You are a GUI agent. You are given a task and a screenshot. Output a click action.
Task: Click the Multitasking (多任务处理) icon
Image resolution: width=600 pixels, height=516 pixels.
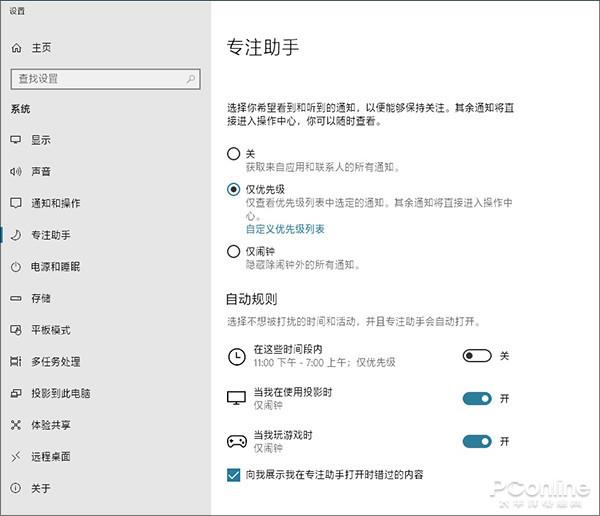(15, 361)
